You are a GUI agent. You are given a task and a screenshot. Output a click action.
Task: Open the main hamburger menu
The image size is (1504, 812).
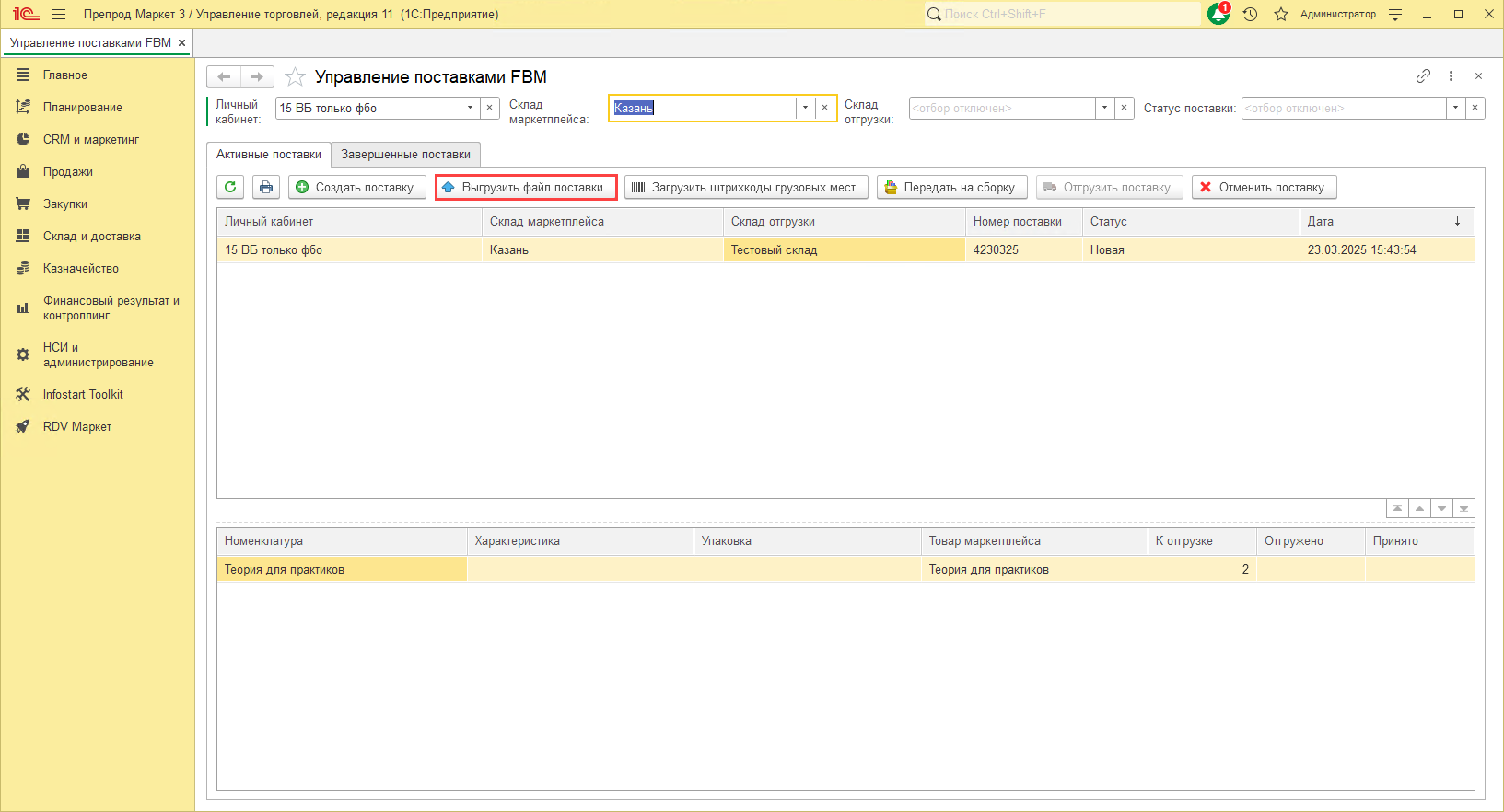[59, 14]
